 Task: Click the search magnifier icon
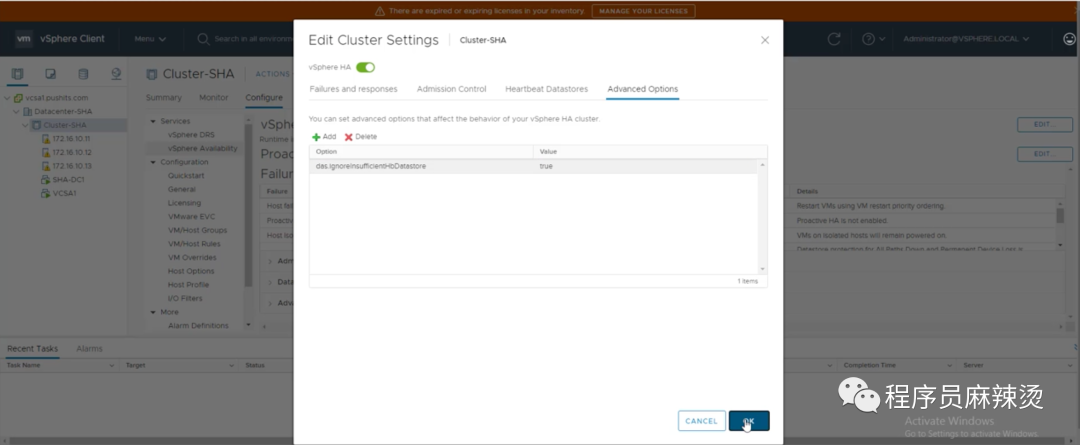(203, 39)
